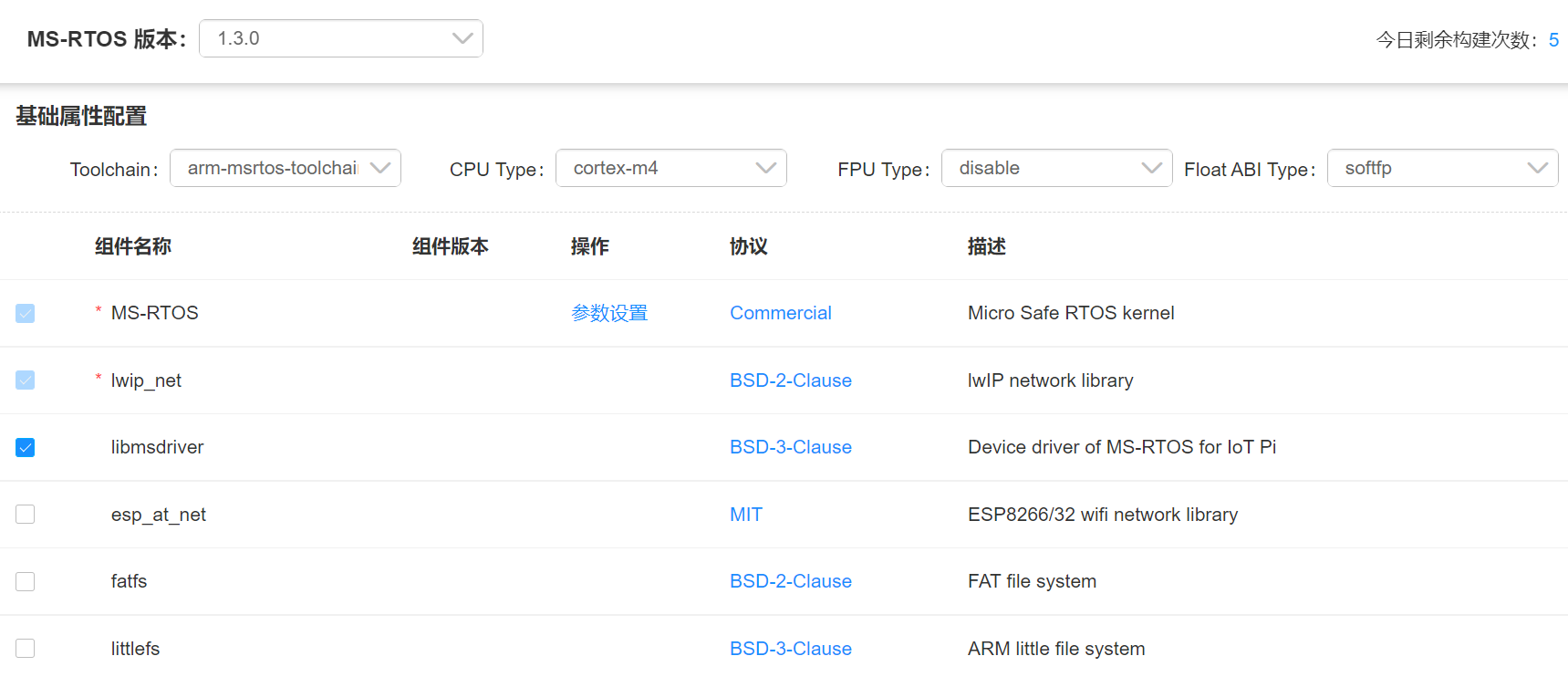Click the MS-RTOS row checkbox
The width and height of the screenshot is (1568, 677).
pos(26,313)
